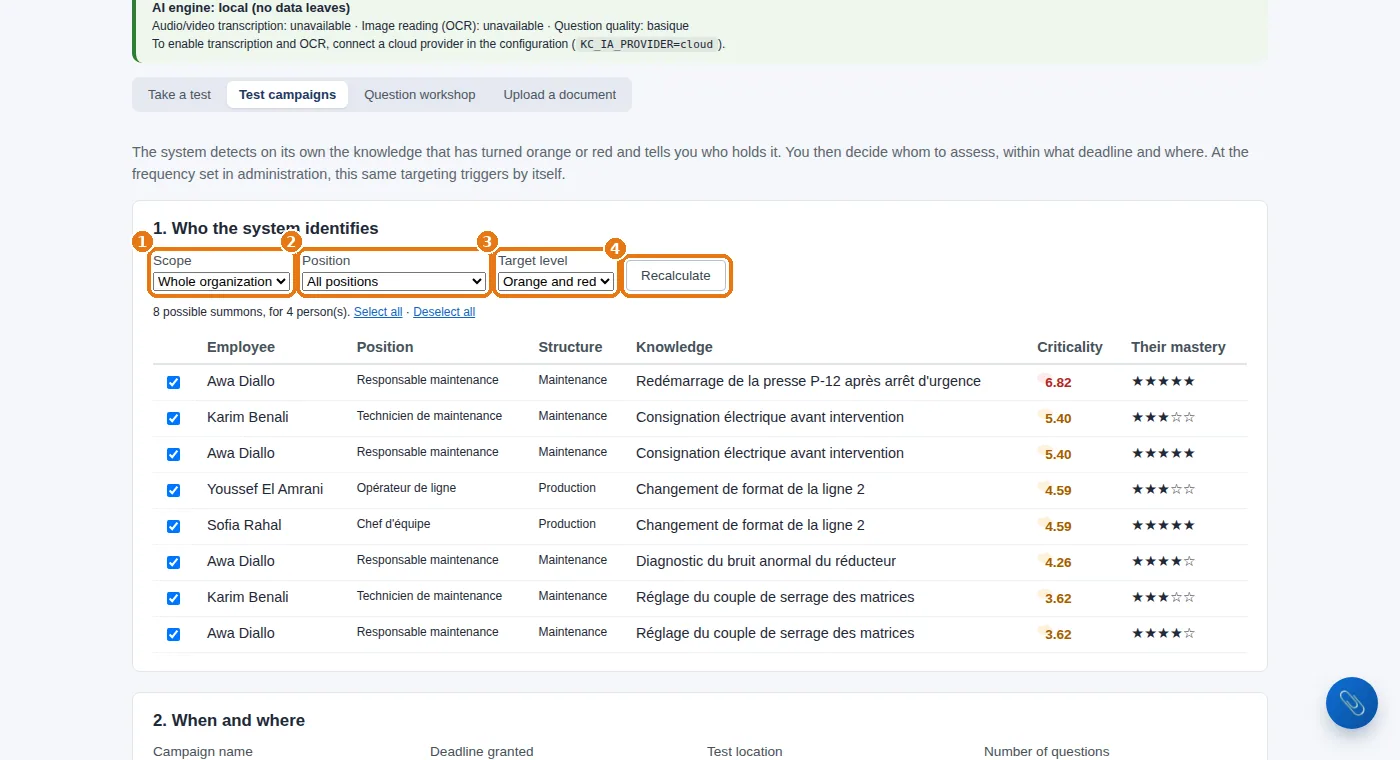Click Redémarrage de la presse P-12 knowledge text
1400x760 pixels.
point(808,381)
